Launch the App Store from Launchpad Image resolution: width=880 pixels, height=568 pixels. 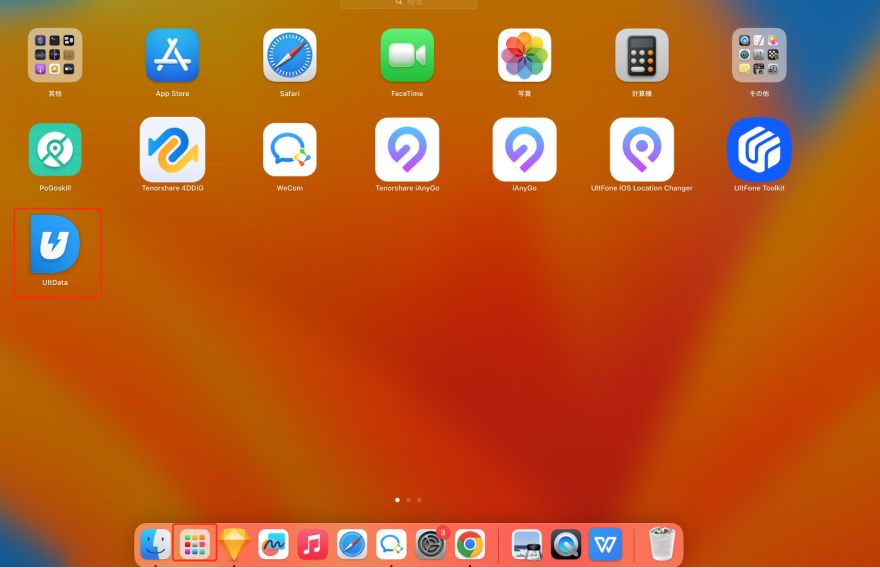[x=172, y=55]
